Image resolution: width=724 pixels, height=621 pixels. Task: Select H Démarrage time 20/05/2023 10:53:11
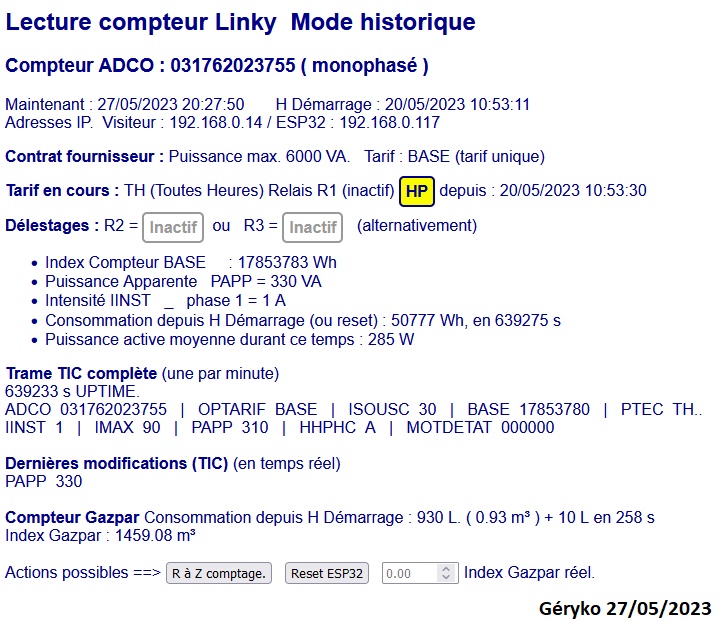coord(457,104)
